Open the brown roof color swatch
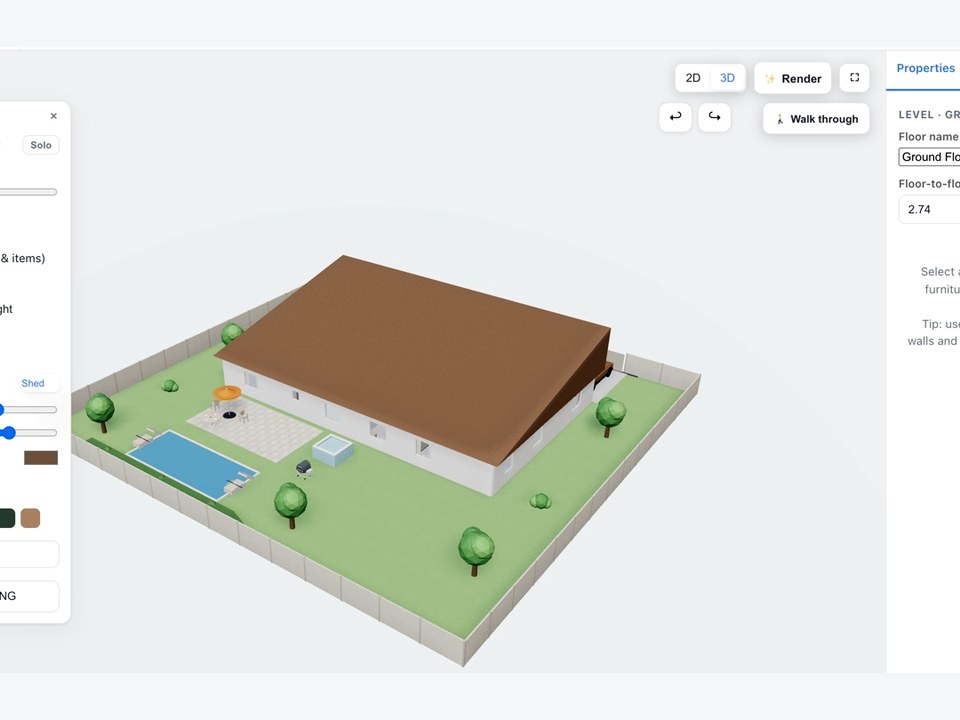 (41, 457)
